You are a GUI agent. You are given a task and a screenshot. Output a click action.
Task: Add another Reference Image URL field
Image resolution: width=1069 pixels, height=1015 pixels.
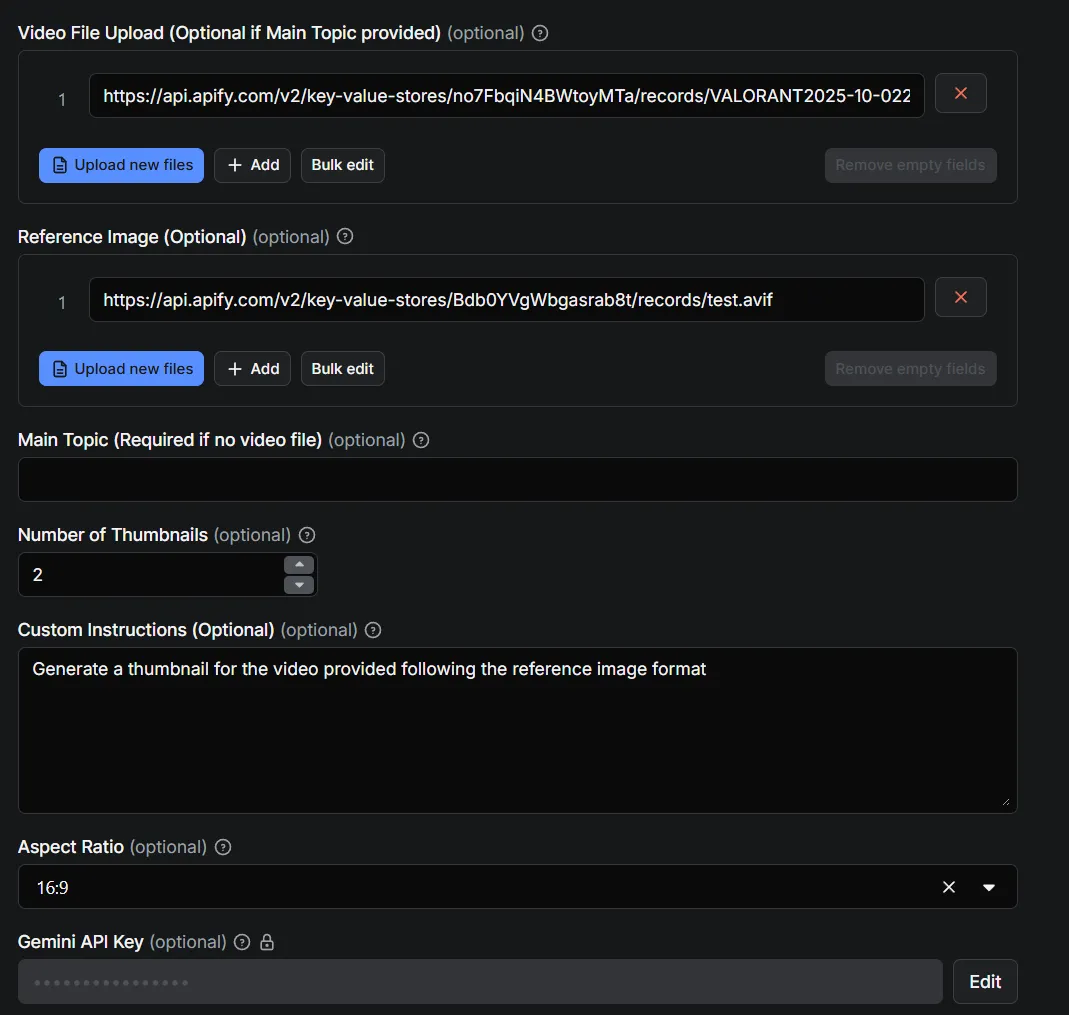[252, 368]
